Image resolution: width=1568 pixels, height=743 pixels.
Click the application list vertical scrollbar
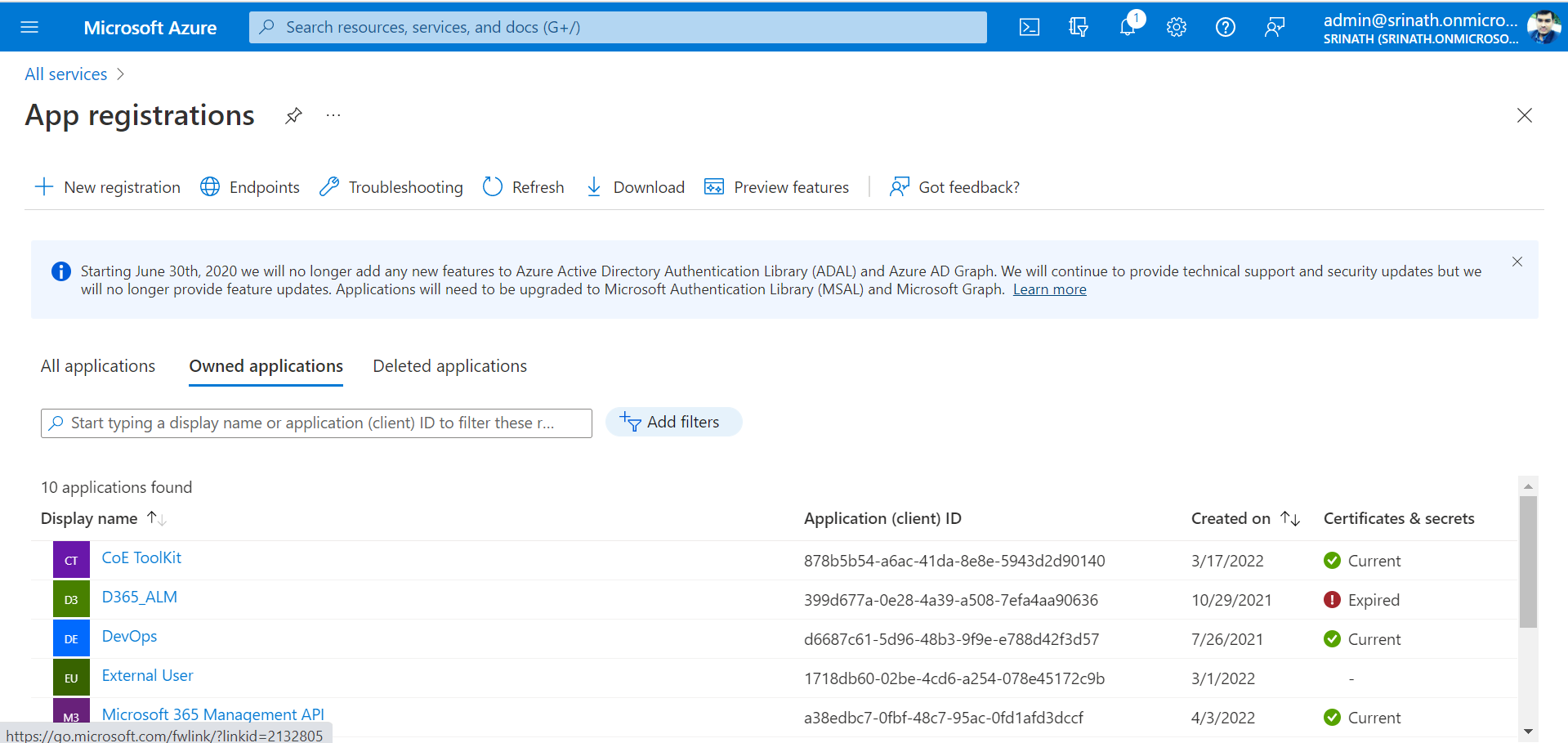(x=1528, y=562)
